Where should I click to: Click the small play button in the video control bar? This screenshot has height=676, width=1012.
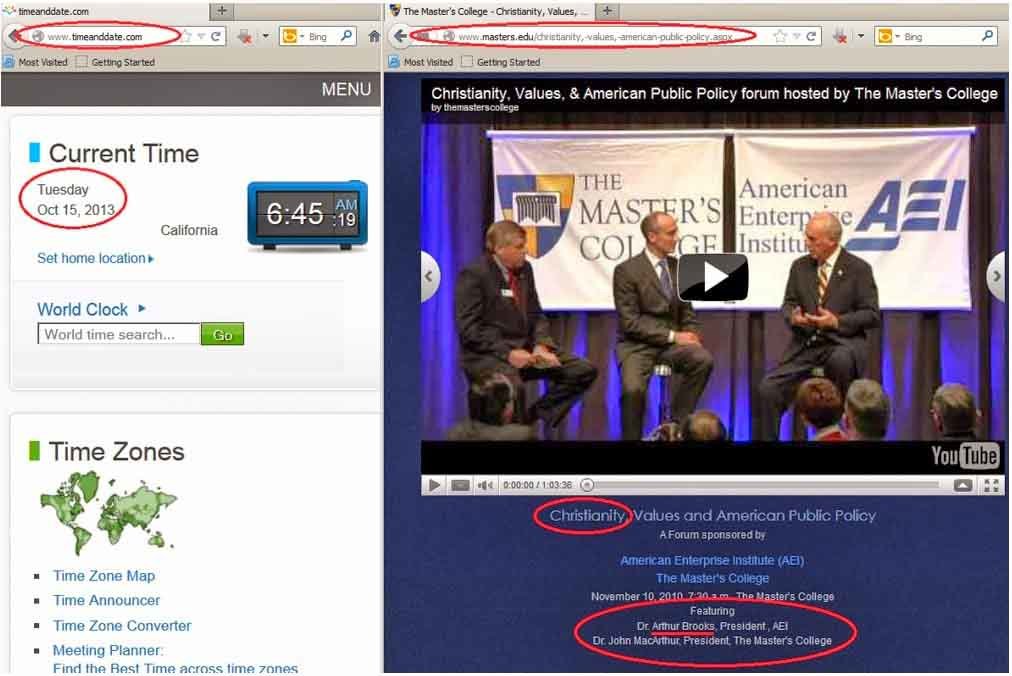[x=434, y=485]
